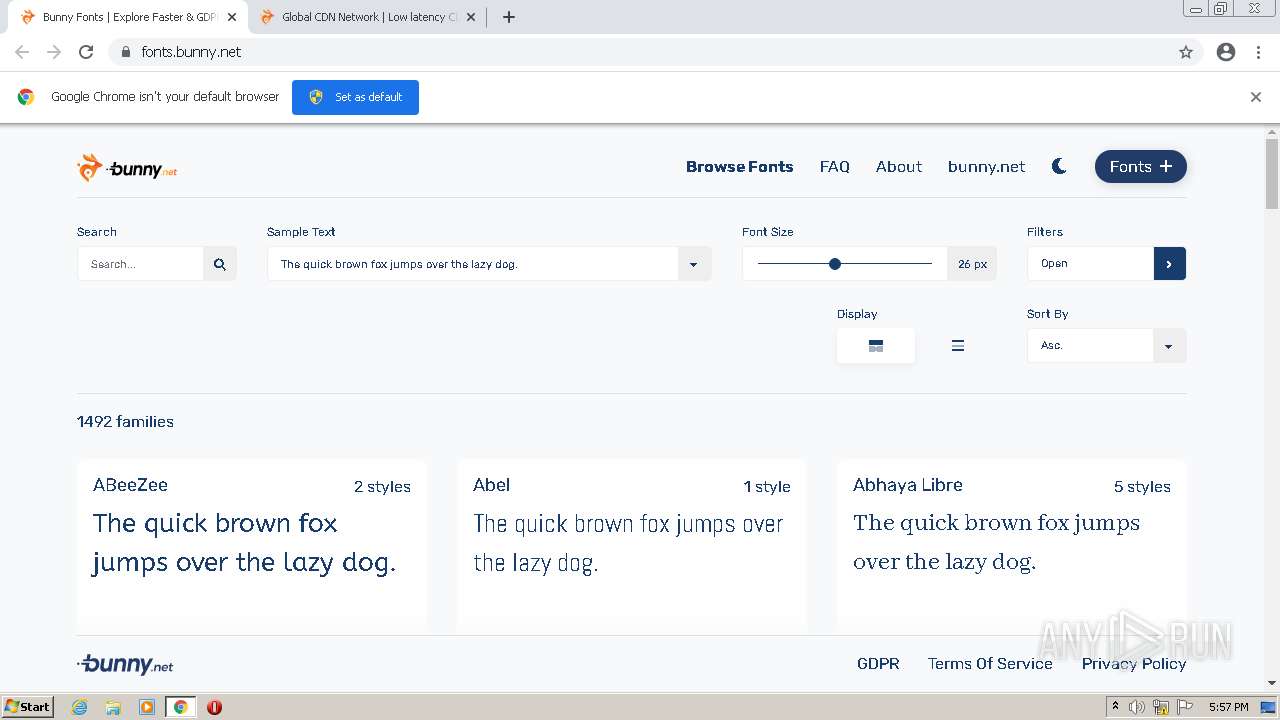Close the Global CDN Network tab

click(471, 17)
